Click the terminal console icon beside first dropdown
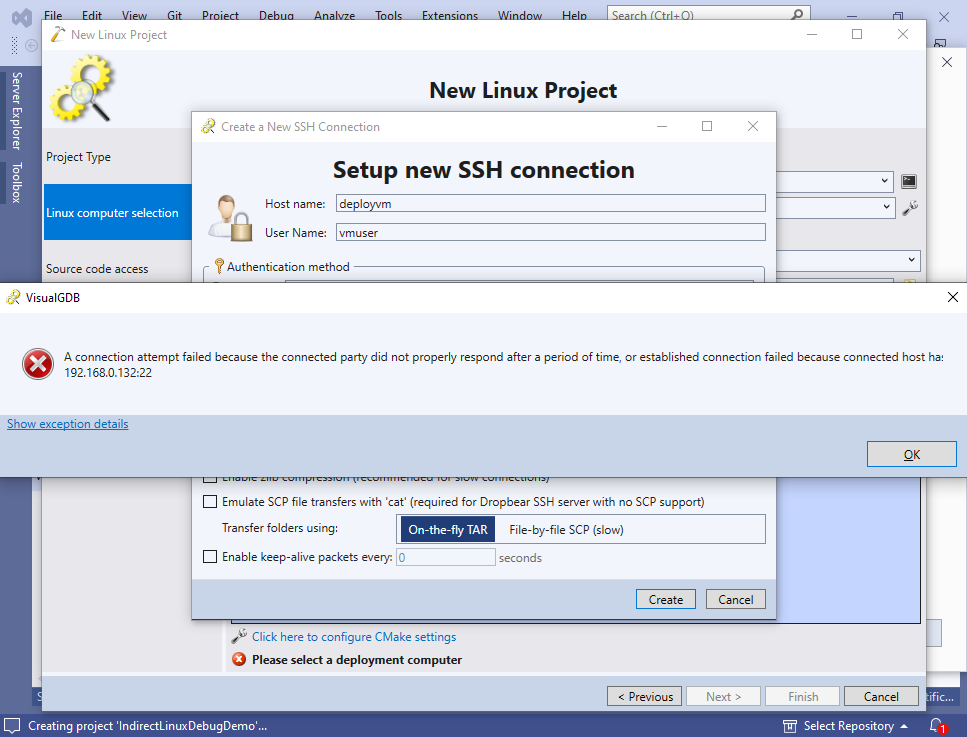 pyautogui.click(x=909, y=181)
